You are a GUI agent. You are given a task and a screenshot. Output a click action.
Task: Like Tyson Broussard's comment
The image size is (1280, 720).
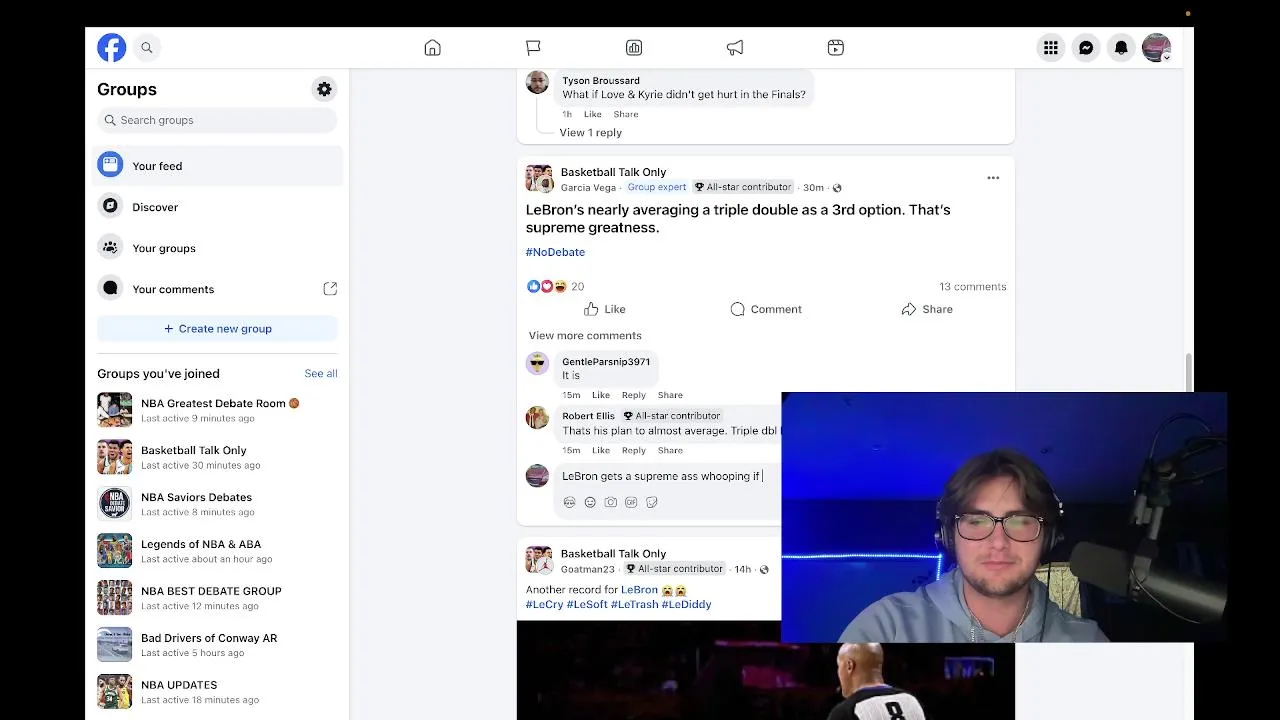[592, 114]
